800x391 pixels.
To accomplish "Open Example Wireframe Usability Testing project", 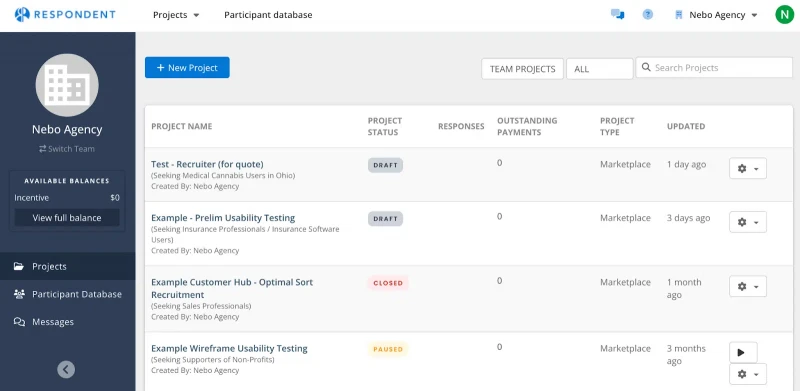I will coord(229,349).
